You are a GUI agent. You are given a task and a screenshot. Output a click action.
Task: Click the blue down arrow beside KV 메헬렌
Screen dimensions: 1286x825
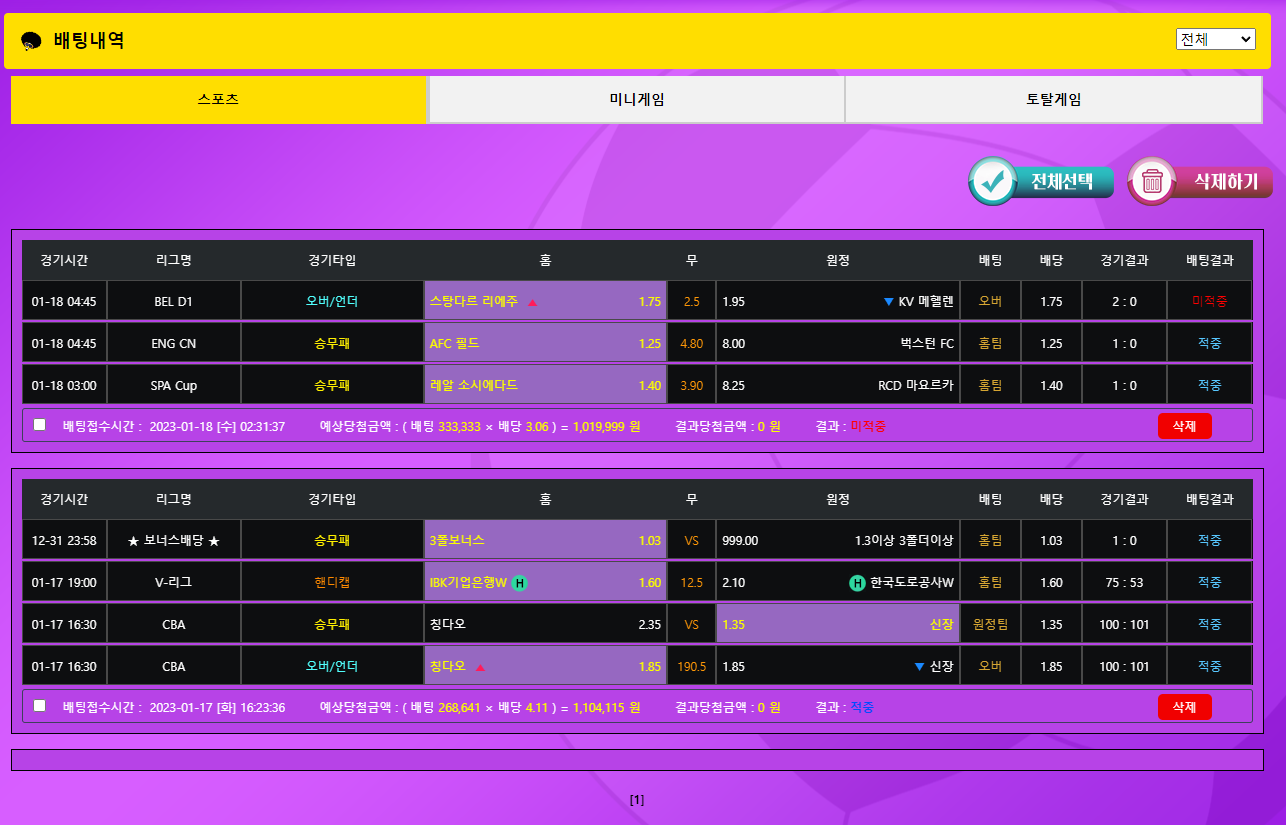click(888, 302)
